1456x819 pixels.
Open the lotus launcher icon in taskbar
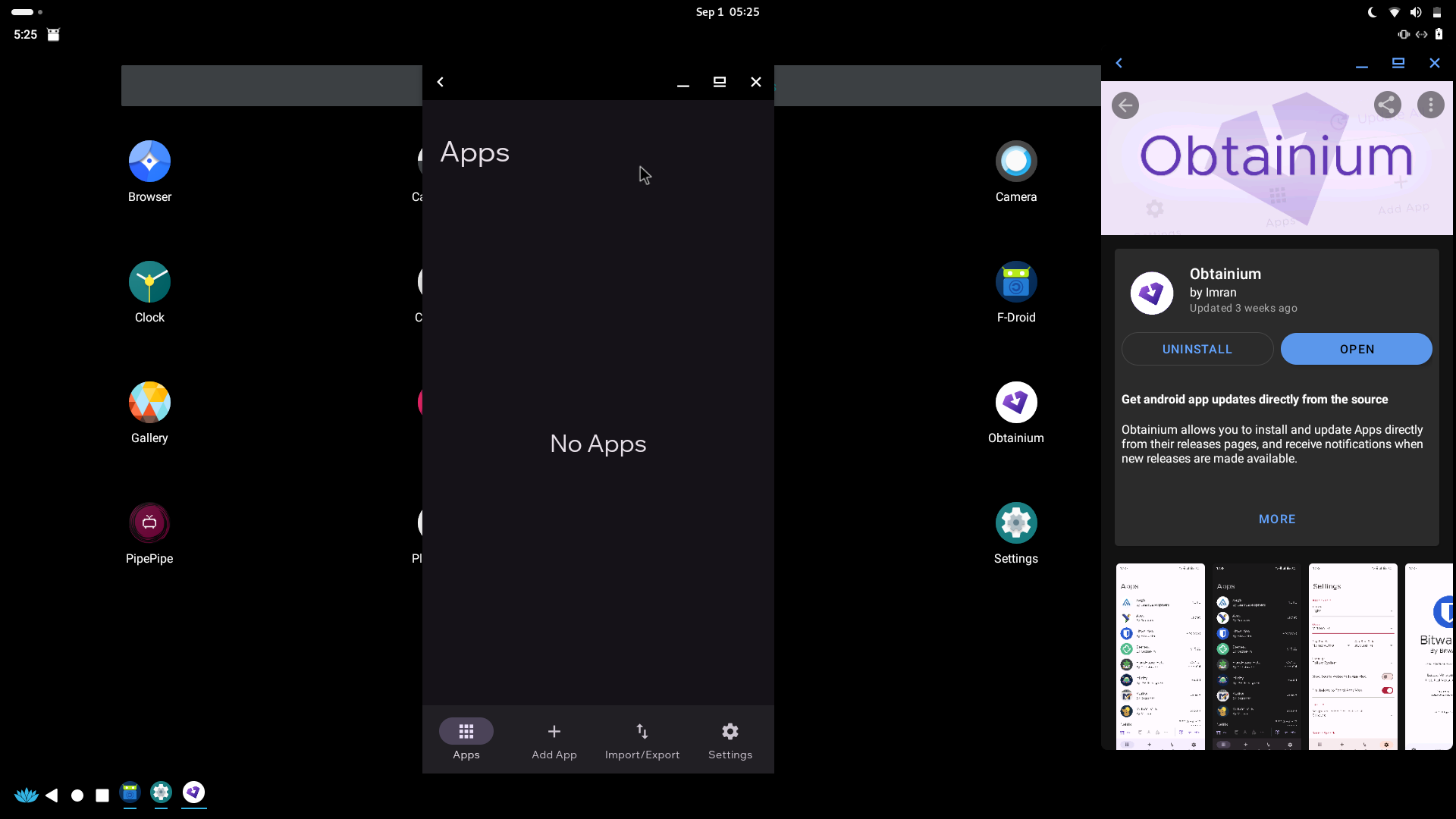pos(26,795)
